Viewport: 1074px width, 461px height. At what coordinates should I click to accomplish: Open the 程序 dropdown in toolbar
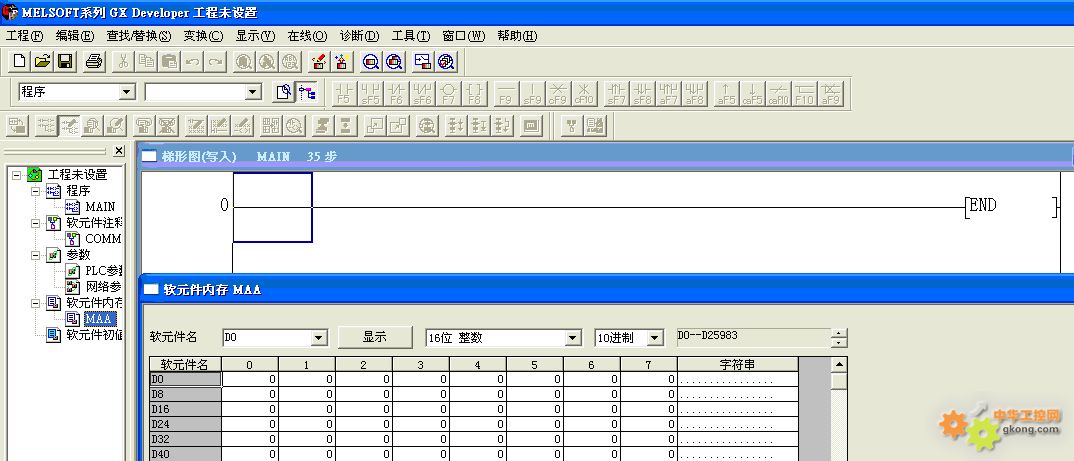[127, 92]
